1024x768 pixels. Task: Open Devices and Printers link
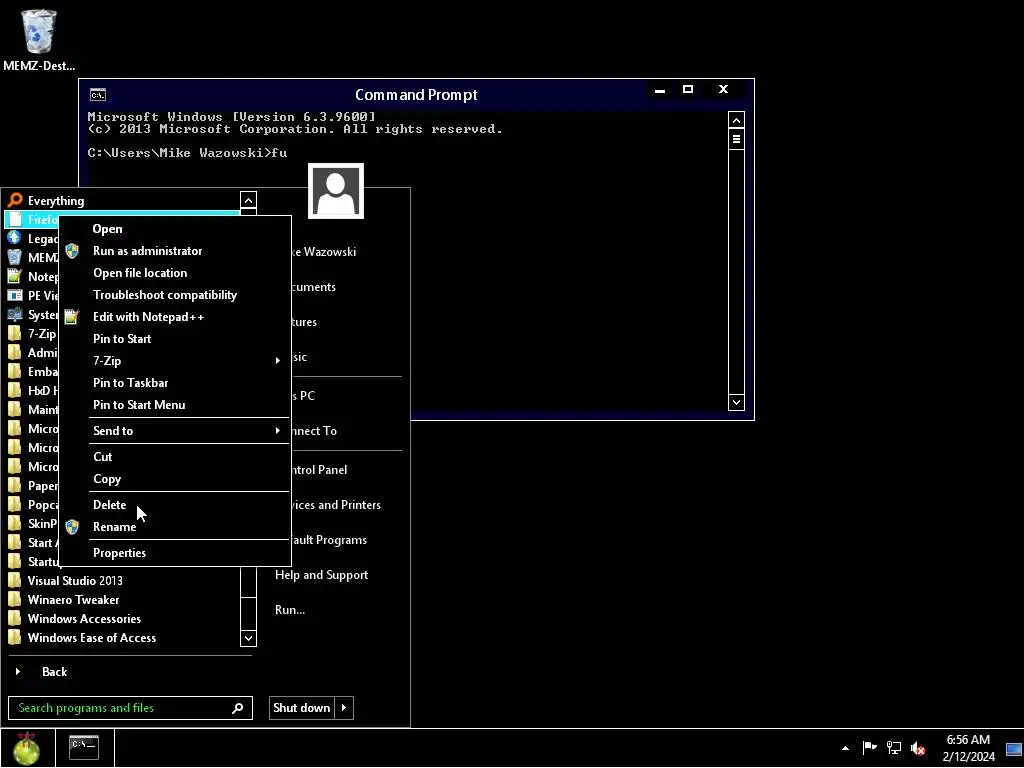coord(336,505)
